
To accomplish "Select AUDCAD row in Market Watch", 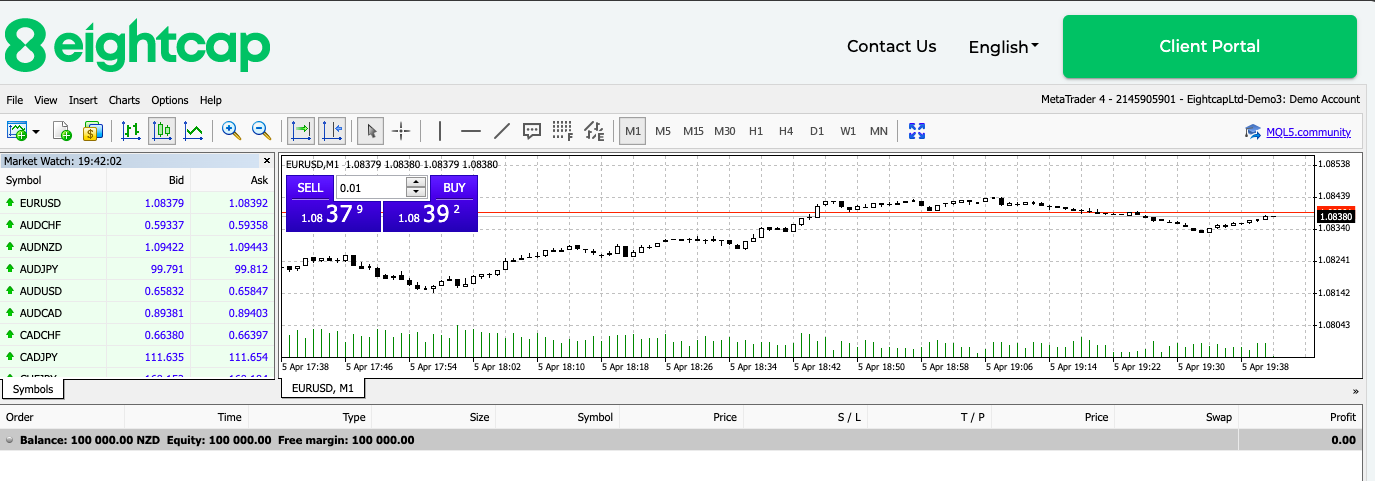I will tap(137, 313).
